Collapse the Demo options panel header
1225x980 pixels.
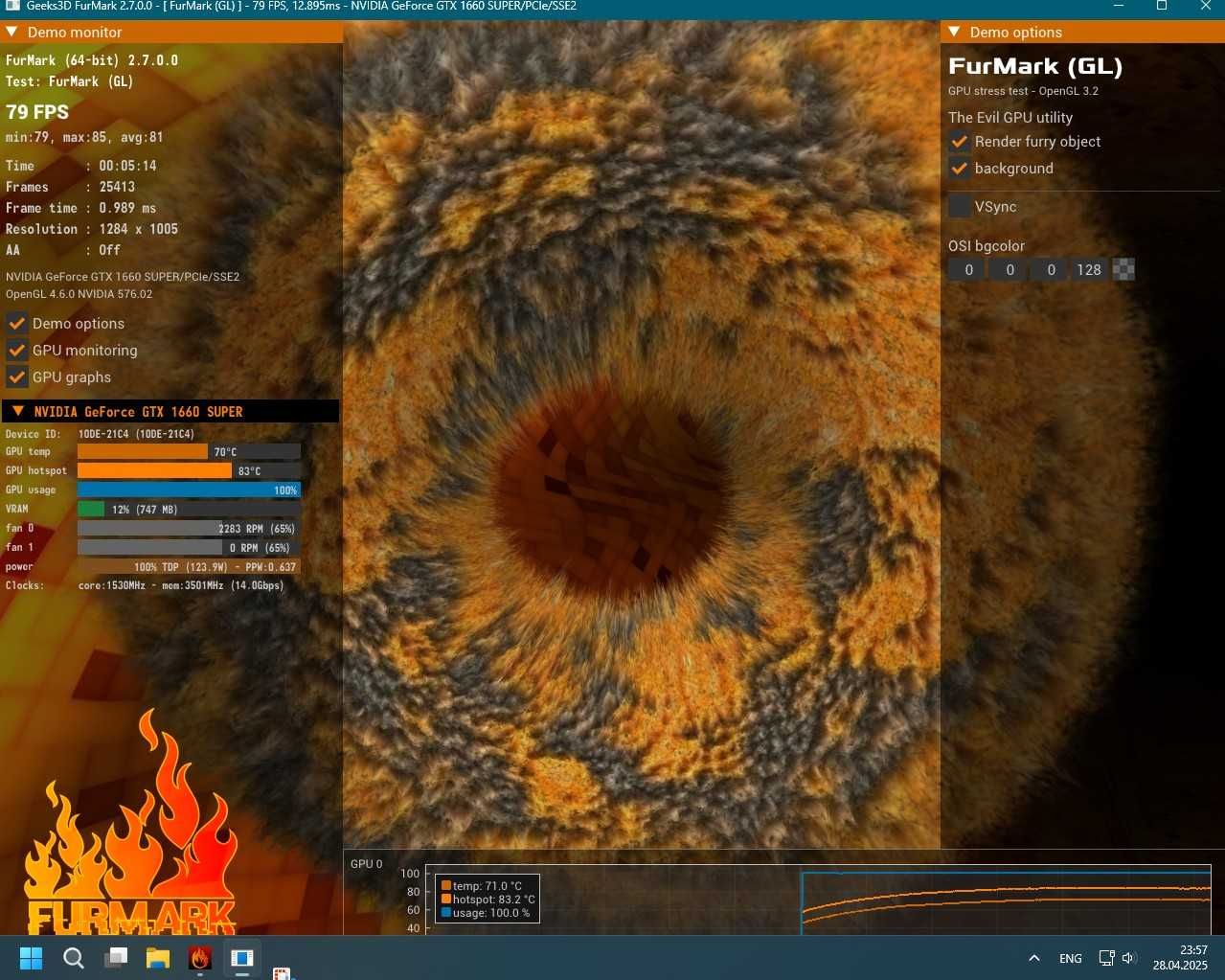click(x=954, y=32)
